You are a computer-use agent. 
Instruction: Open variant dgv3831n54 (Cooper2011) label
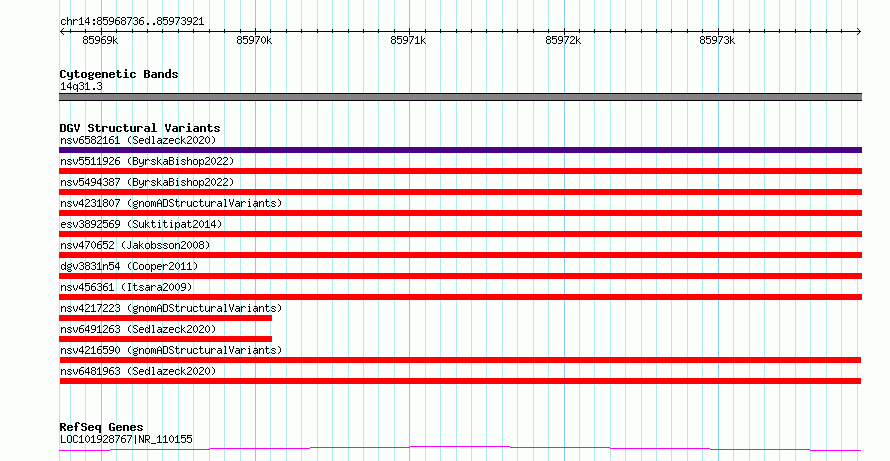click(129, 266)
